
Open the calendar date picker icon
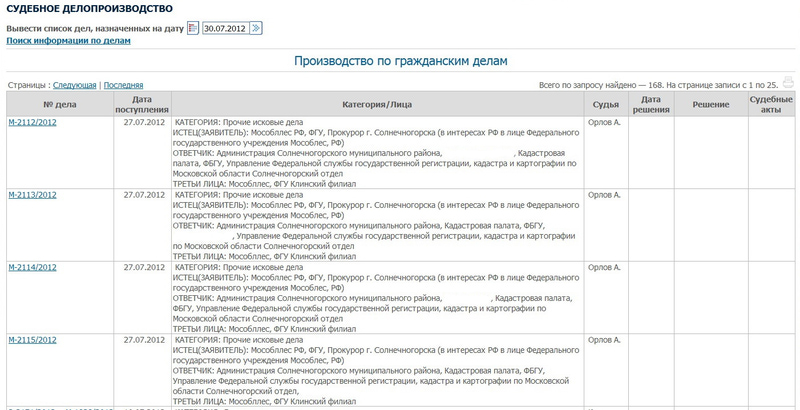click(x=193, y=28)
